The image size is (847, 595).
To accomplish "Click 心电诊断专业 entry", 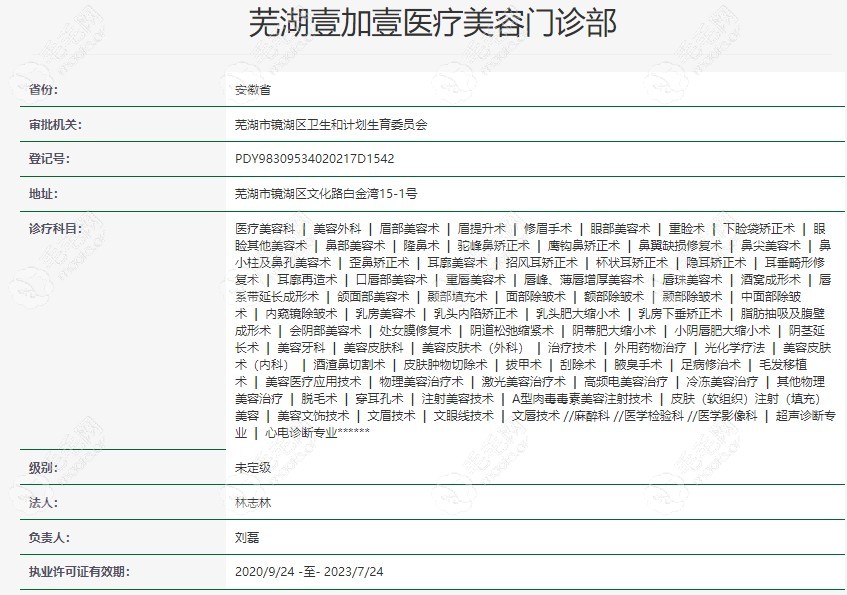I will click(x=301, y=433).
